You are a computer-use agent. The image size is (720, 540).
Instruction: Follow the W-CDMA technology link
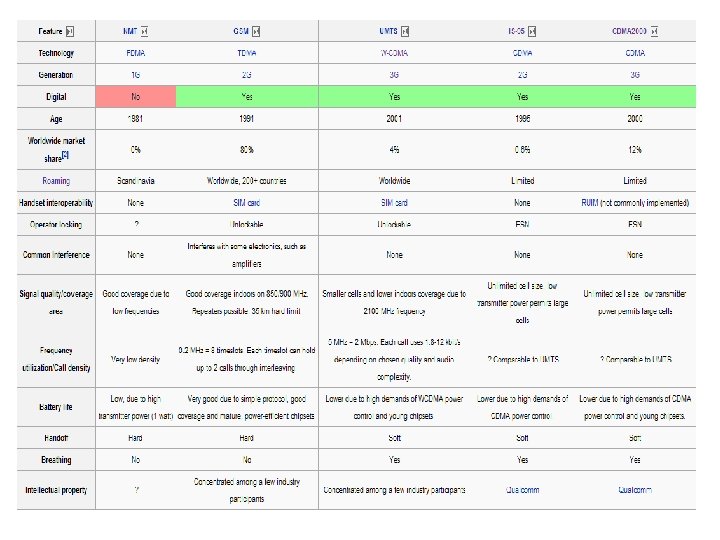(x=394, y=53)
